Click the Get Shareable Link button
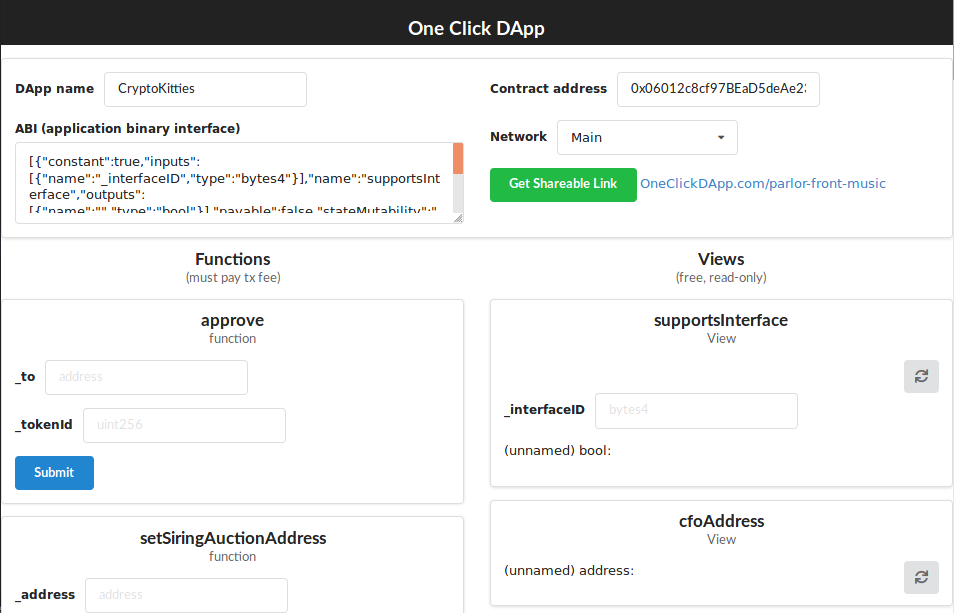Image resolution: width=954 pixels, height=613 pixels. coord(563,184)
